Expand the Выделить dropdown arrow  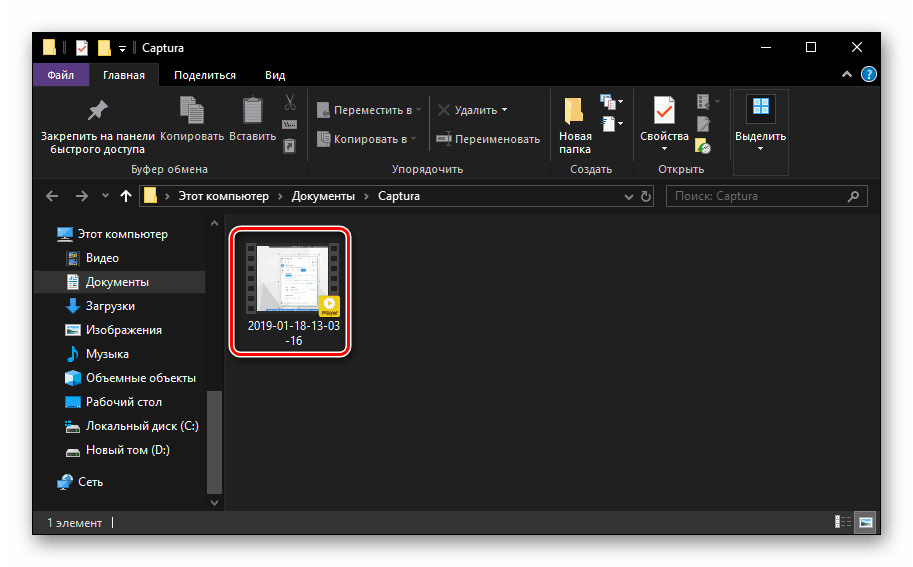point(760,149)
